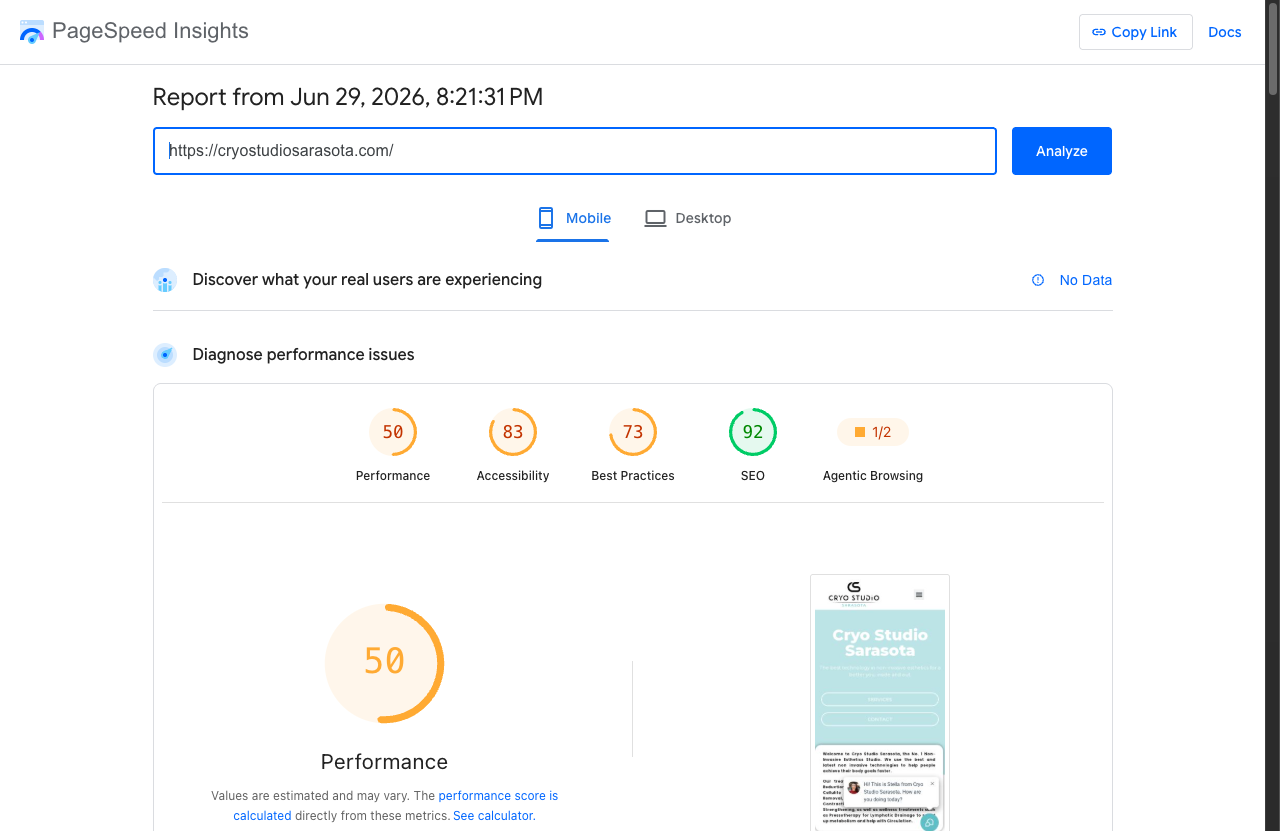The width and height of the screenshot is (1280, 831).
Task: Click the No Data link
Action: click(x=1085, y=280)
